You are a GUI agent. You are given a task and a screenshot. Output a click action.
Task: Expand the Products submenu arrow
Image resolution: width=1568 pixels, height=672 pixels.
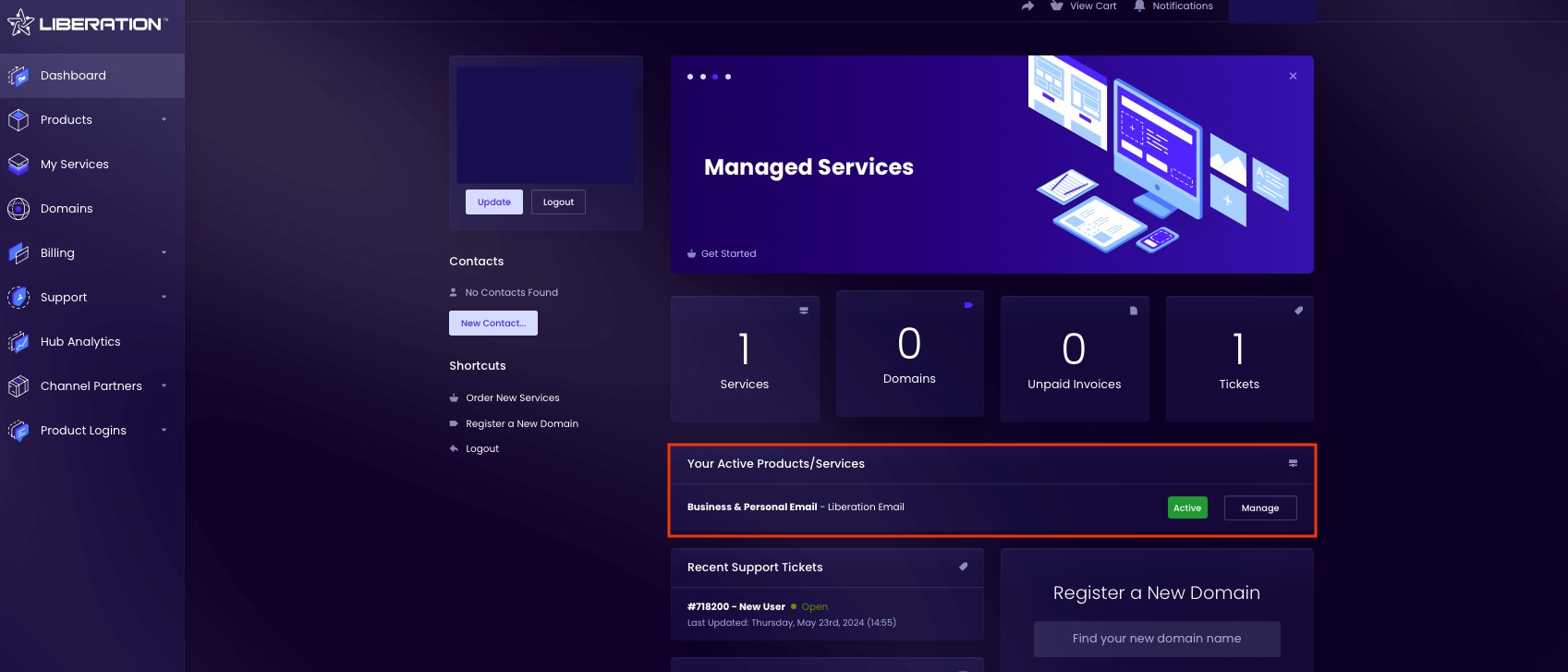(164, 119)
